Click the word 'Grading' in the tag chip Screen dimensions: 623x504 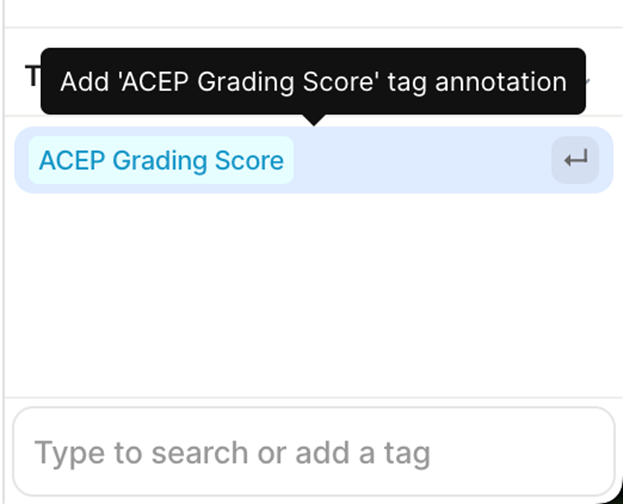(159, 161)
